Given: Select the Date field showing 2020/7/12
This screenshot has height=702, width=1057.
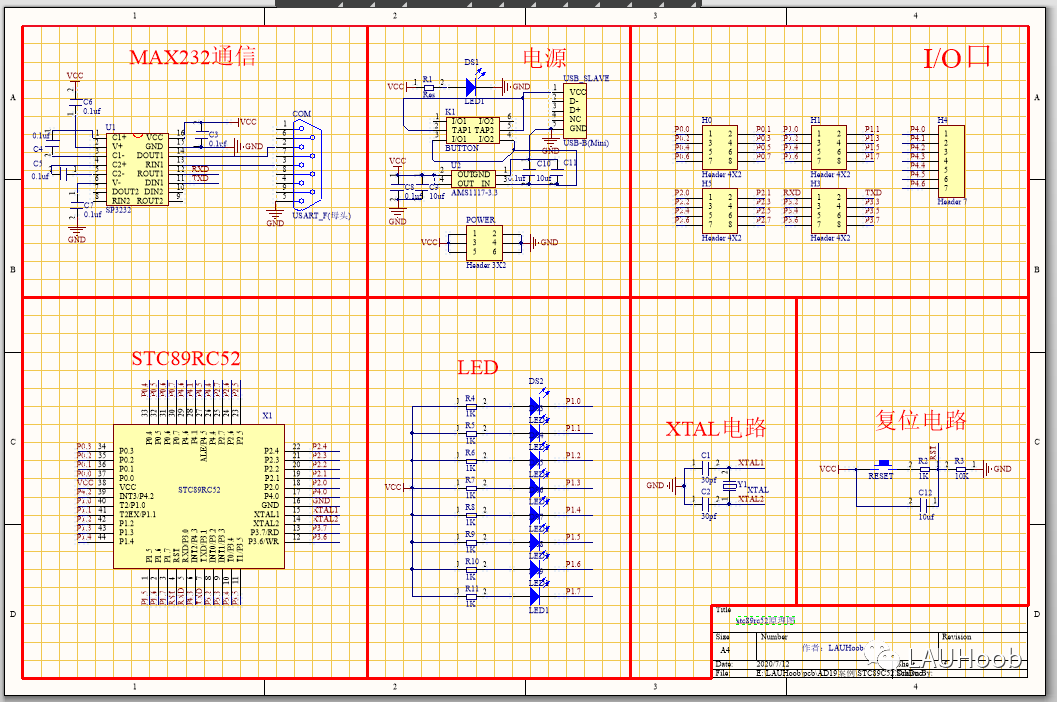Looking at the screenshot, I should pos(773,663).
